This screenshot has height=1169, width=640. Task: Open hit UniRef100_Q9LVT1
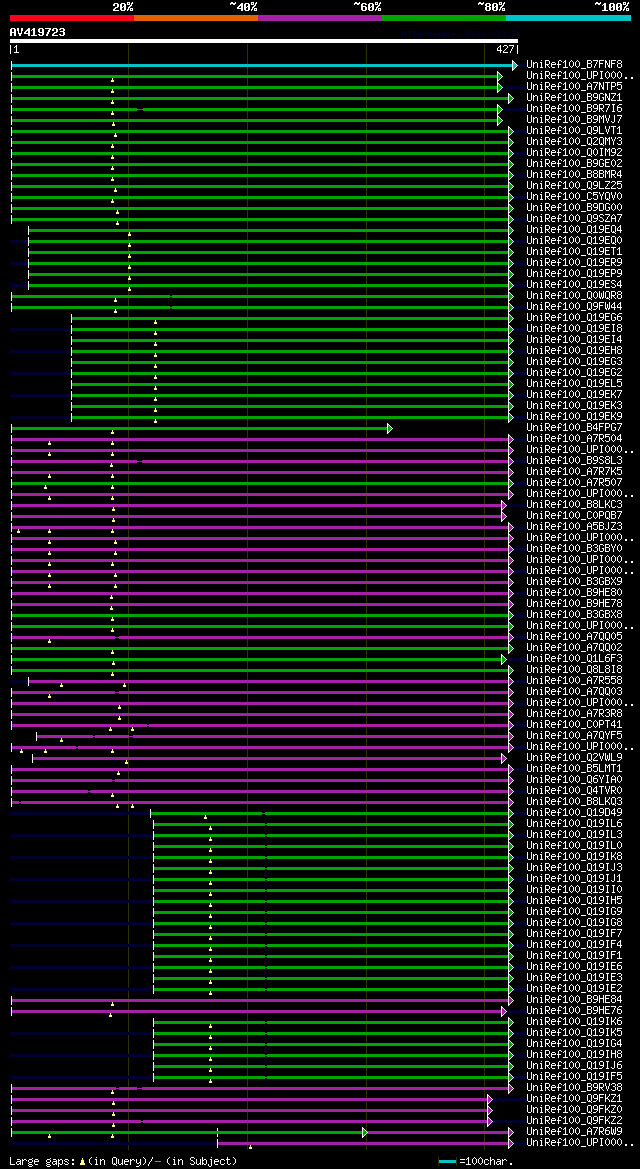(574, 130)
